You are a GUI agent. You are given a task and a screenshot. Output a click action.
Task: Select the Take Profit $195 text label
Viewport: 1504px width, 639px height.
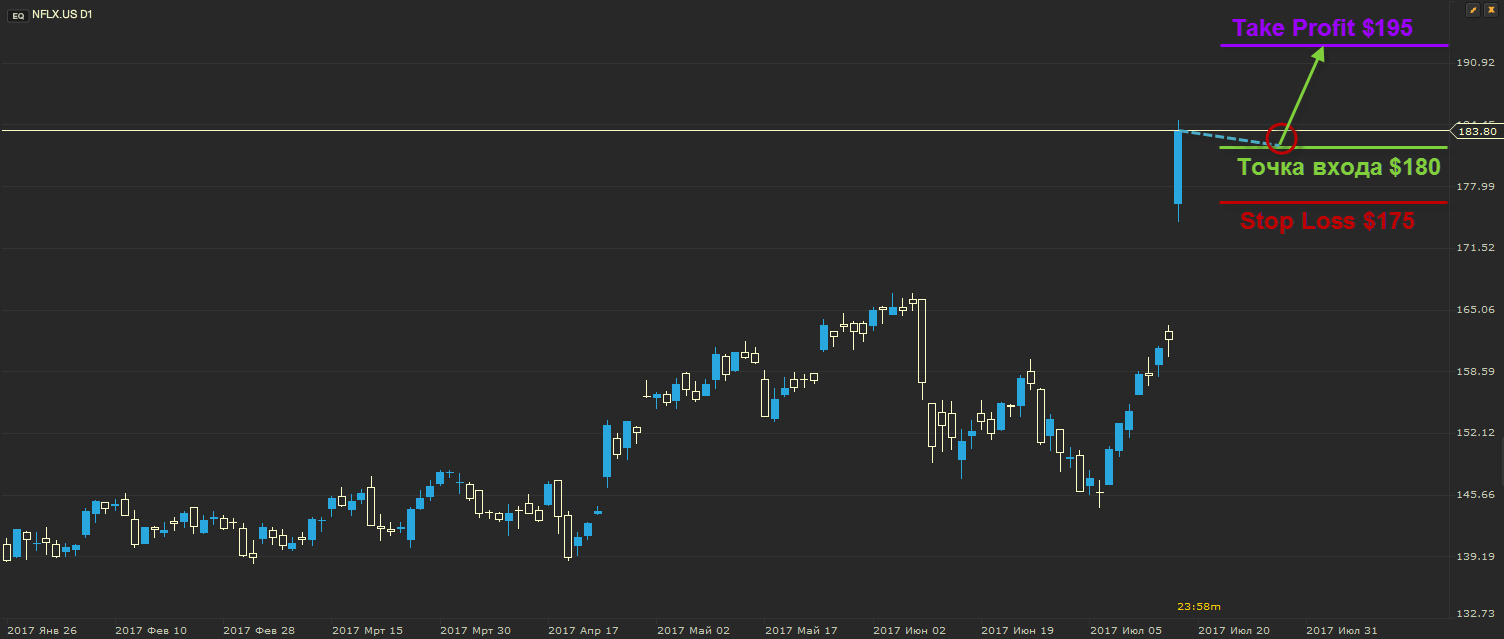[1322, 28]
